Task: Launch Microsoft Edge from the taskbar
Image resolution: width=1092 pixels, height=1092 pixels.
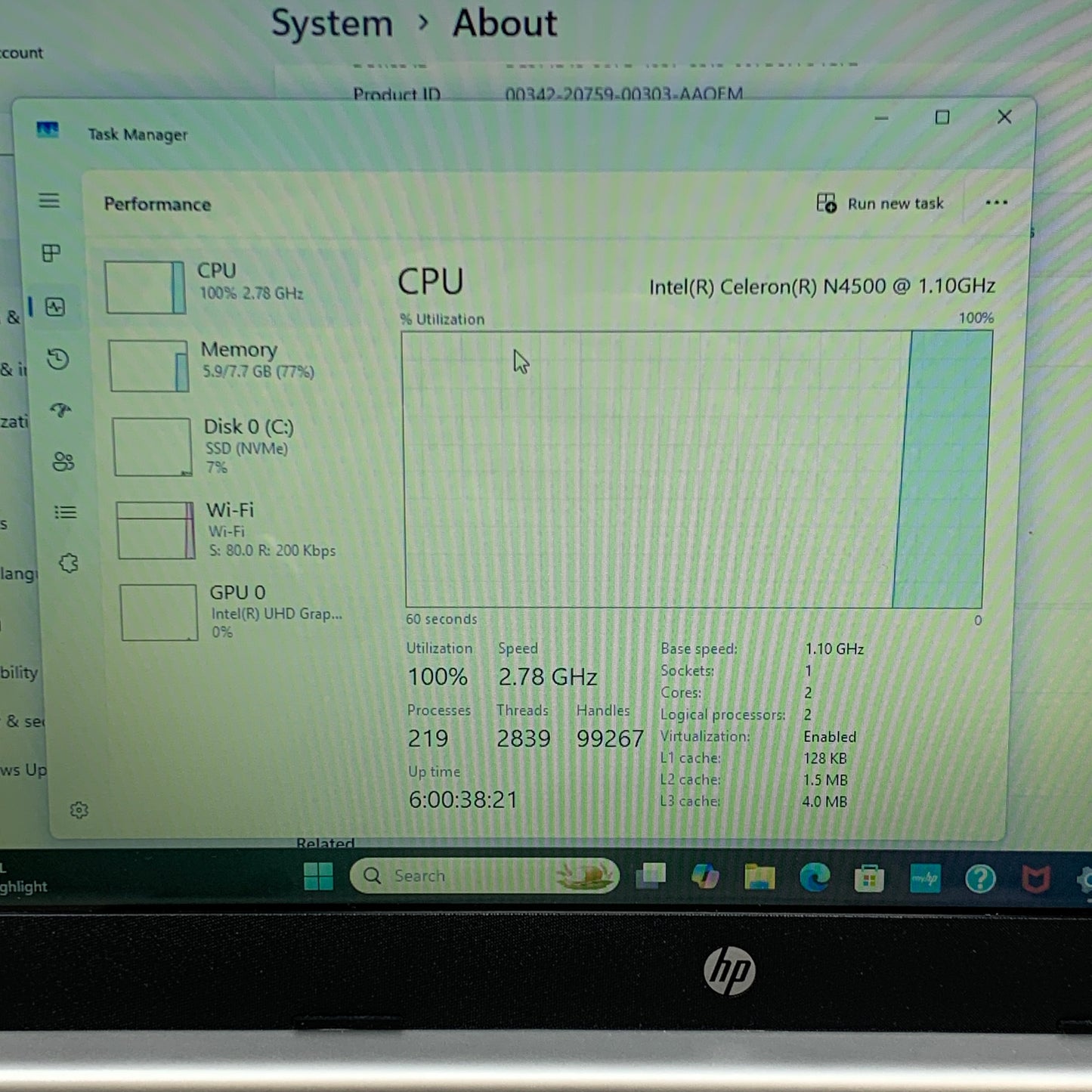Action: point(814,877)
